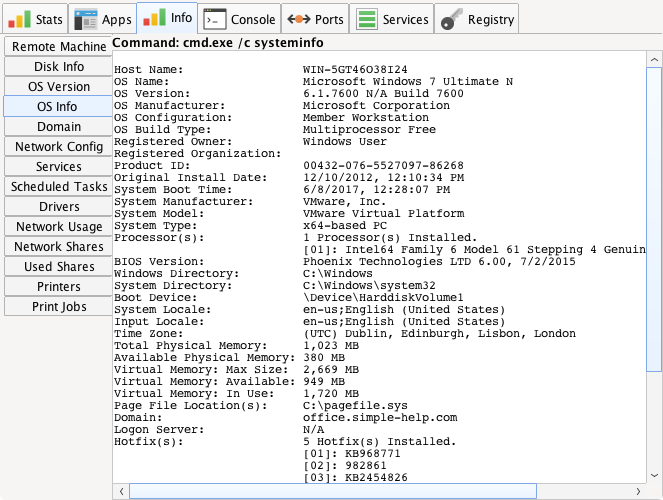The width and height of the screenshot is (663, 500).
Task: Click the horizontal scrollbar left arrow
Action: click(x=121, y=491)
